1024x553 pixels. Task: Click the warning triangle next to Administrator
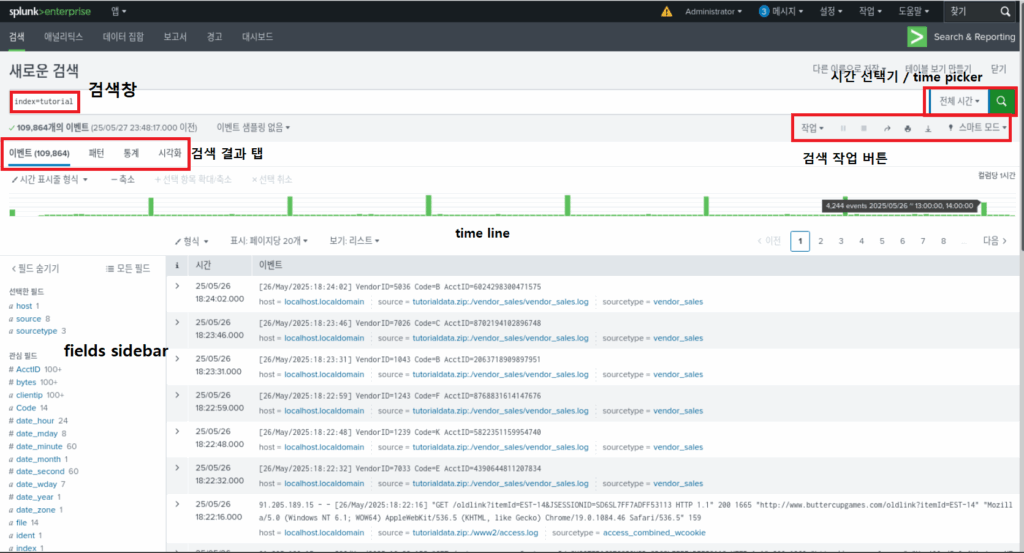666,11
